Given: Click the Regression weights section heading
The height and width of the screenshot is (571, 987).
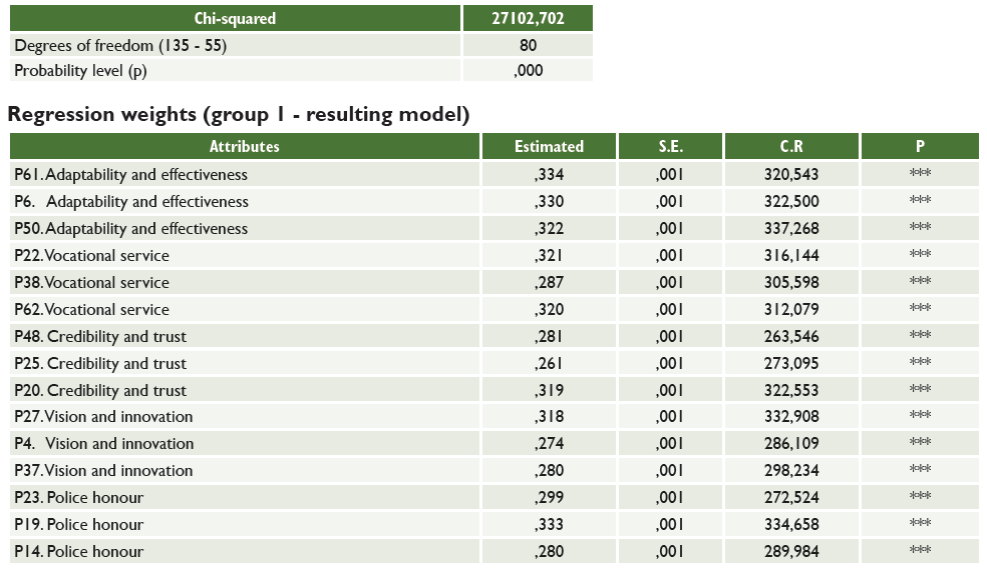Looking at the screenshot, I should click(238, 114).
